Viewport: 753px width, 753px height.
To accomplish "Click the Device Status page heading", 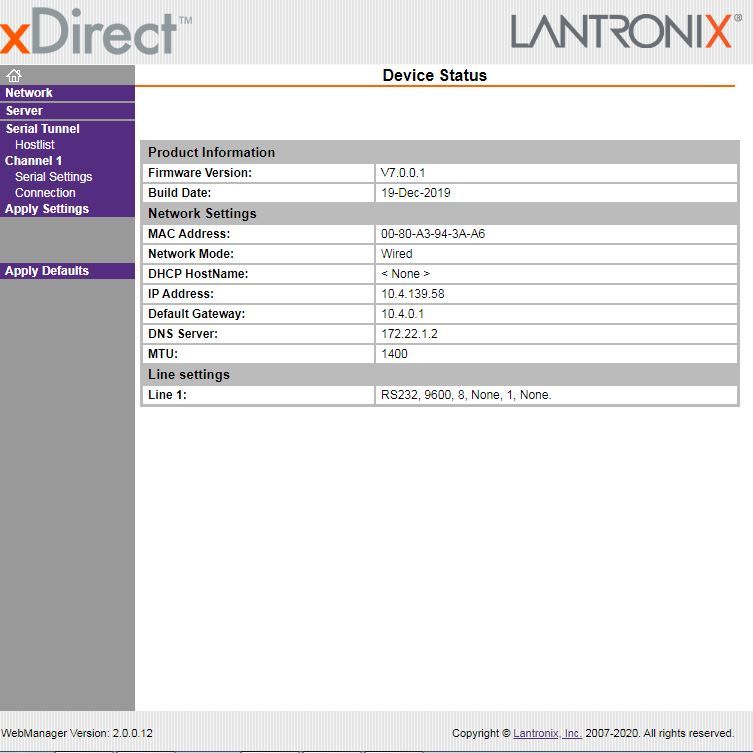I will (x=435, y=75).
